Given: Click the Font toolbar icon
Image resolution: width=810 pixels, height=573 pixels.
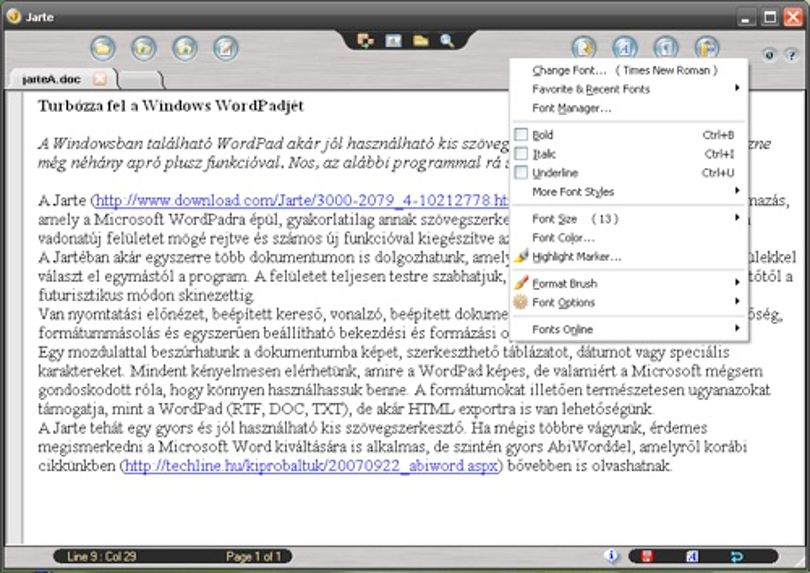Looking at the screenshot, I should 625,48.
